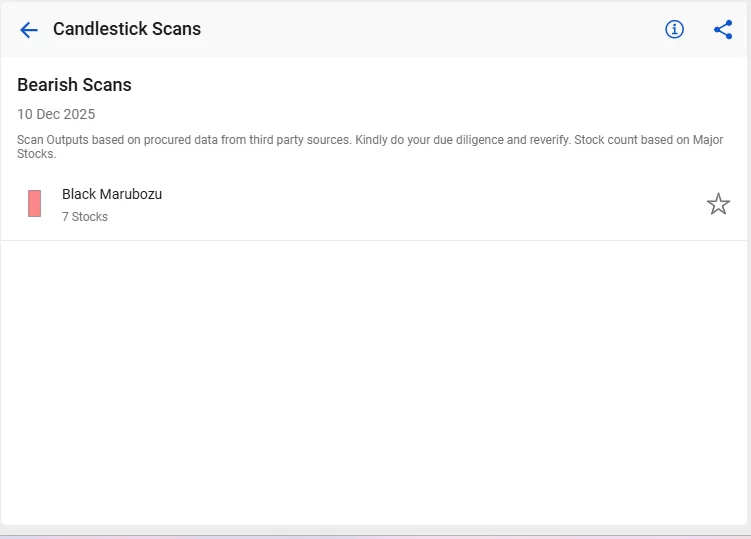
Task: Click the 'Candlestick Scans' page title
Action: pos(127,29)
